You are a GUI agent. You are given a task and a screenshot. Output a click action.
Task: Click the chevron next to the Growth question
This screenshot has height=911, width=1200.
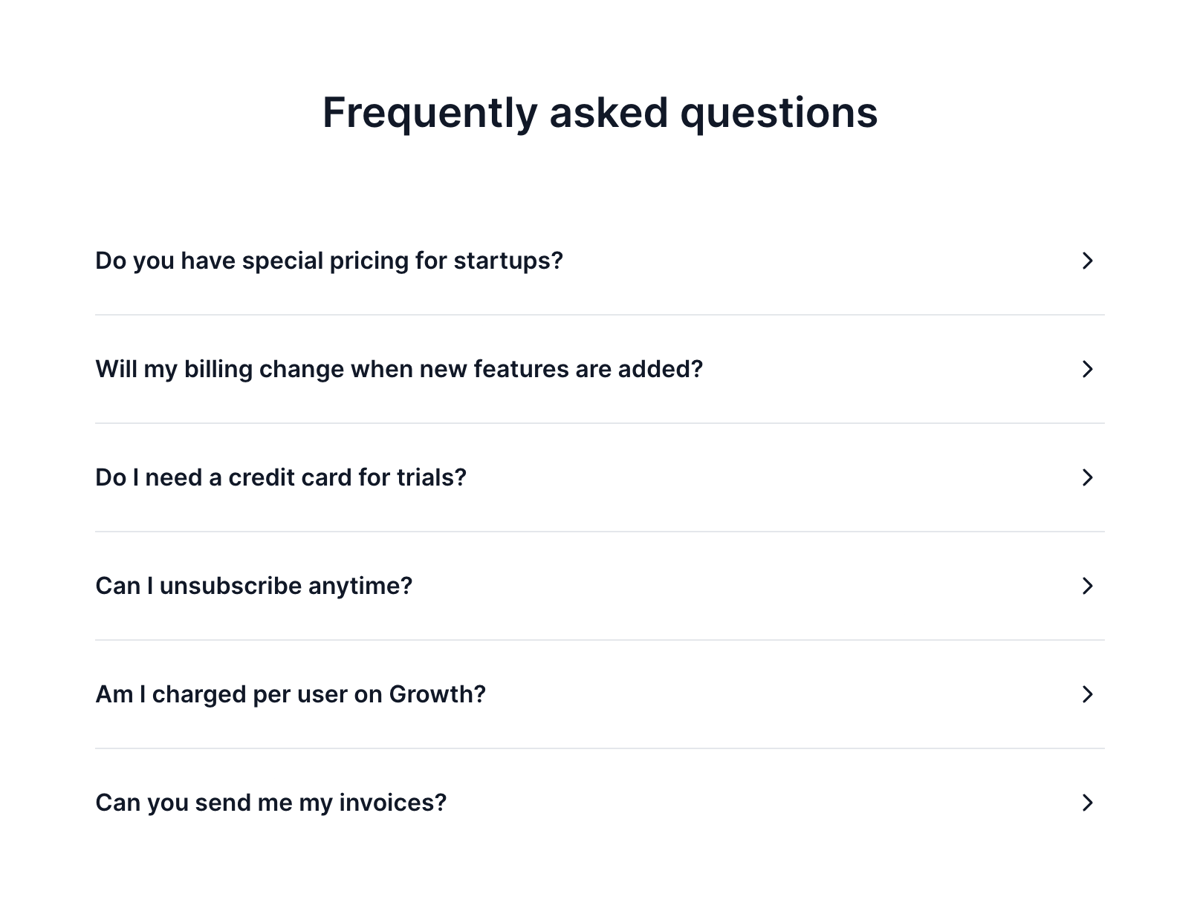click(1087, 694)
